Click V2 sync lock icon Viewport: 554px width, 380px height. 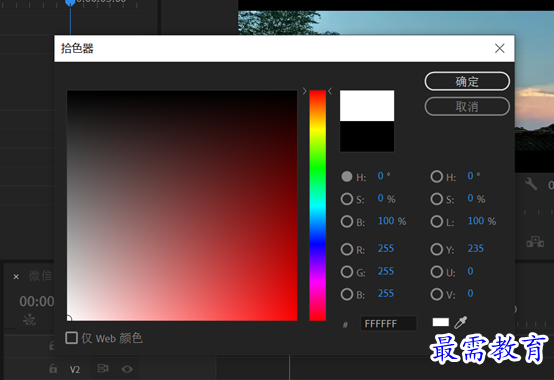[103, 369]
